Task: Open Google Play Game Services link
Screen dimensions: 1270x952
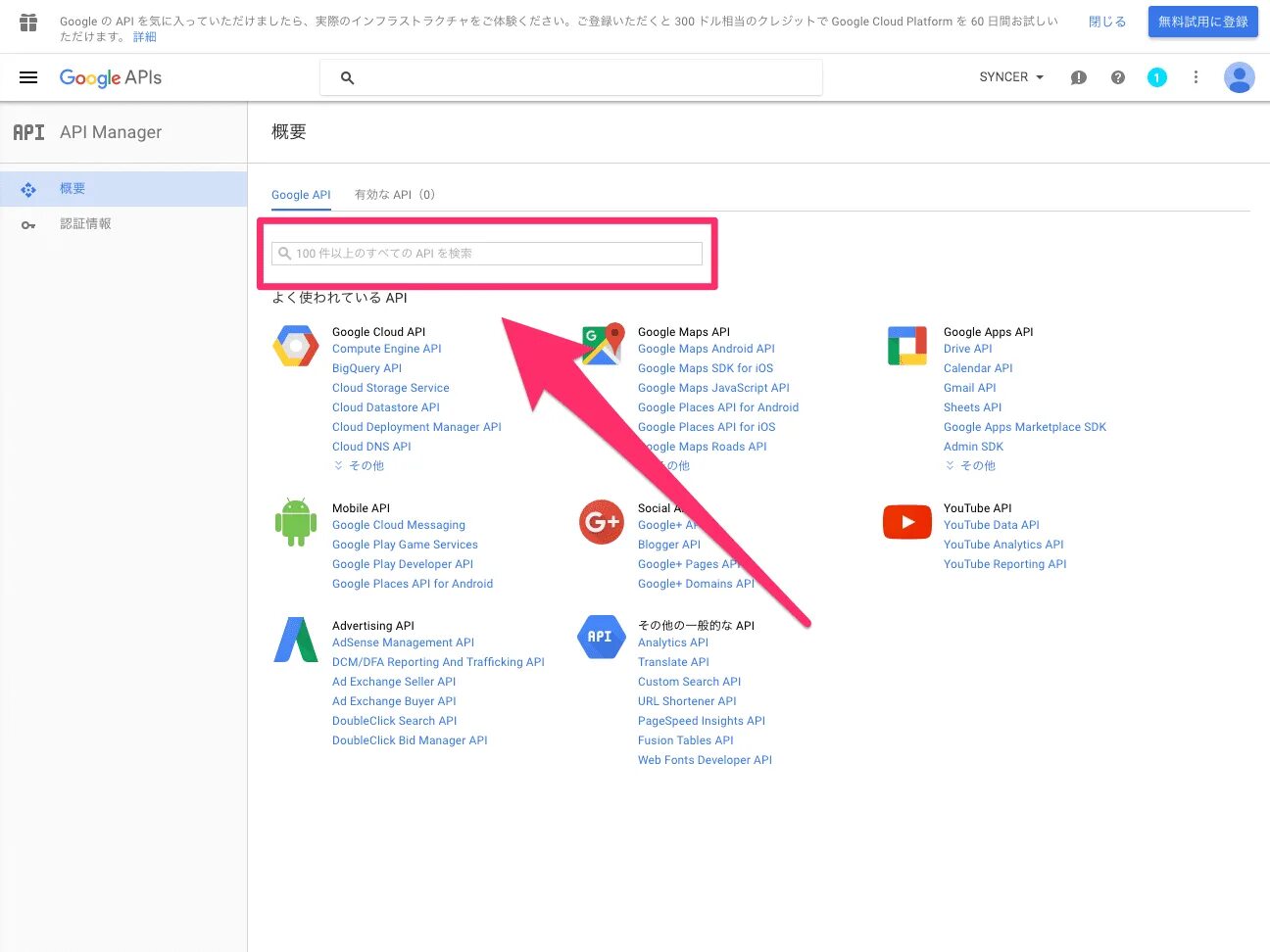Action: [x=406, y=545]
